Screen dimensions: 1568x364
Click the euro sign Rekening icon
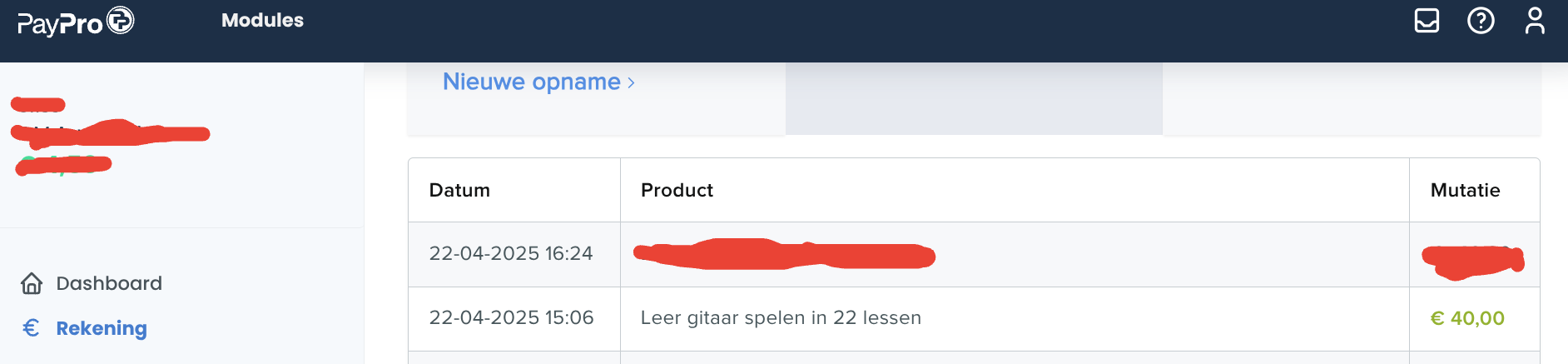[x=31, y=328]
